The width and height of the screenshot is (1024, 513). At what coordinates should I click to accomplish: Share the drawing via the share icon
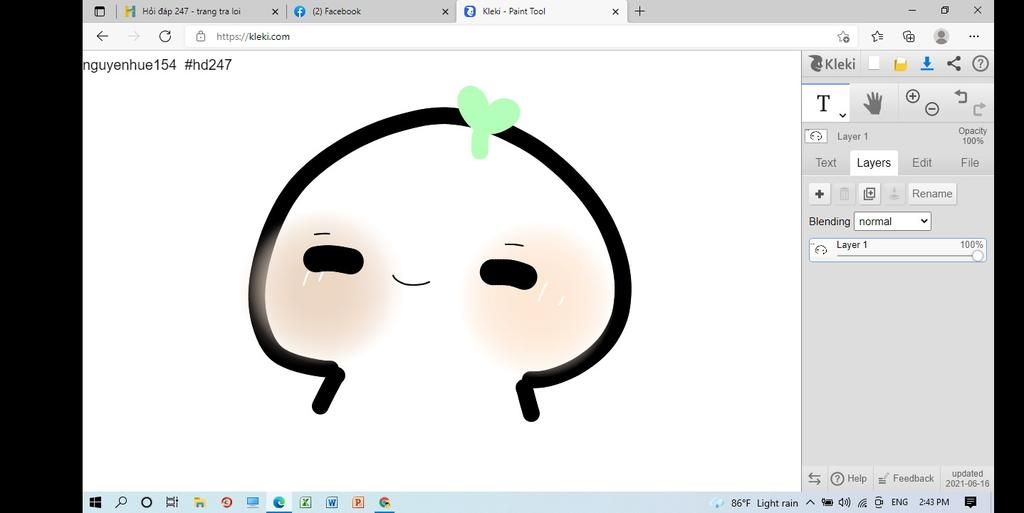[953, 63]
